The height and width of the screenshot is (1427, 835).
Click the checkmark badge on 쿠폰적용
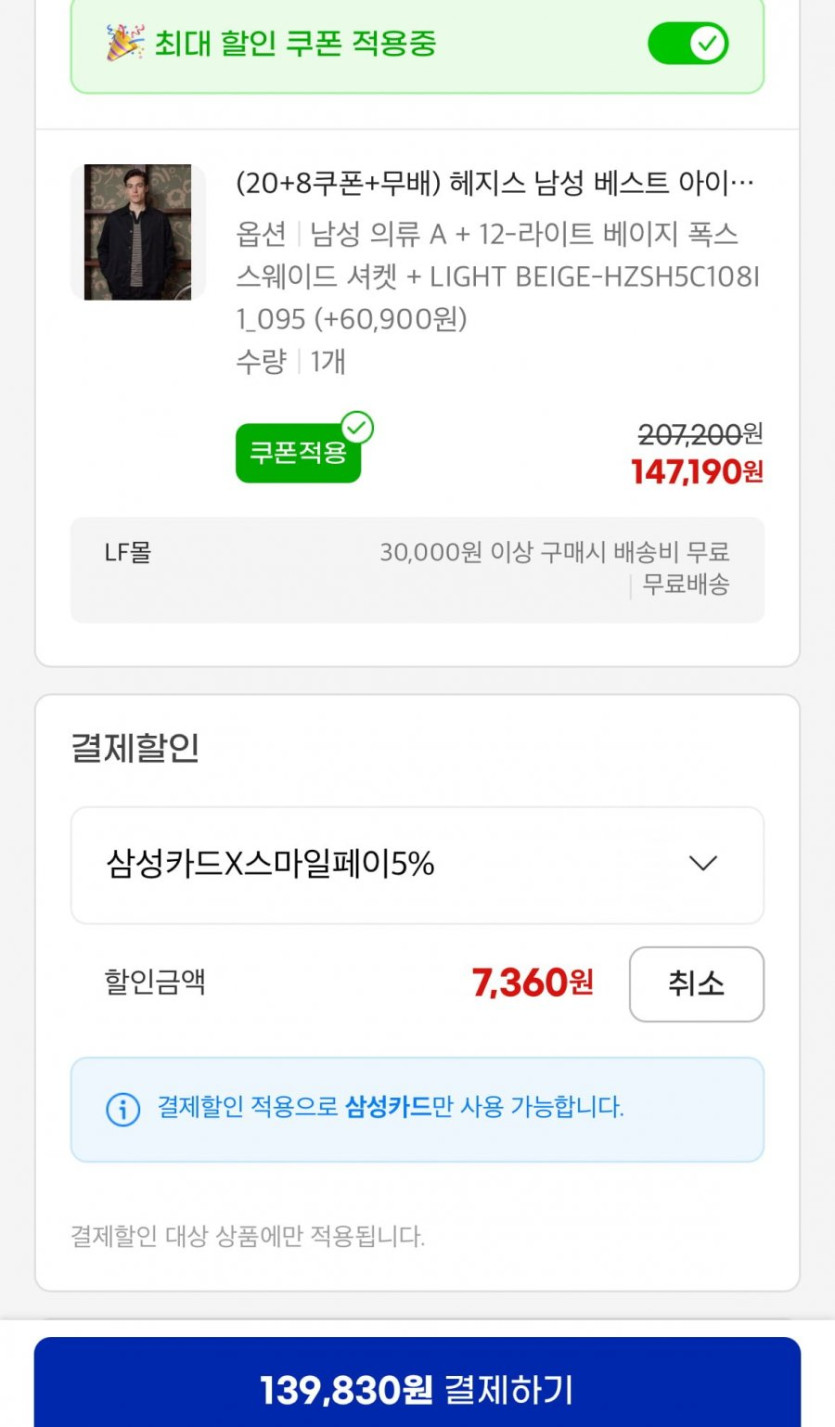point(357,428)
